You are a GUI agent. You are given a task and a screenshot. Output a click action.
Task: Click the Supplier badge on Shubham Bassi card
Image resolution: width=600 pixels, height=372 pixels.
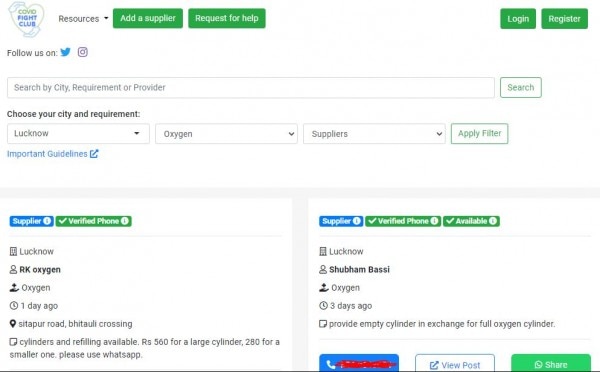[341, 221]
